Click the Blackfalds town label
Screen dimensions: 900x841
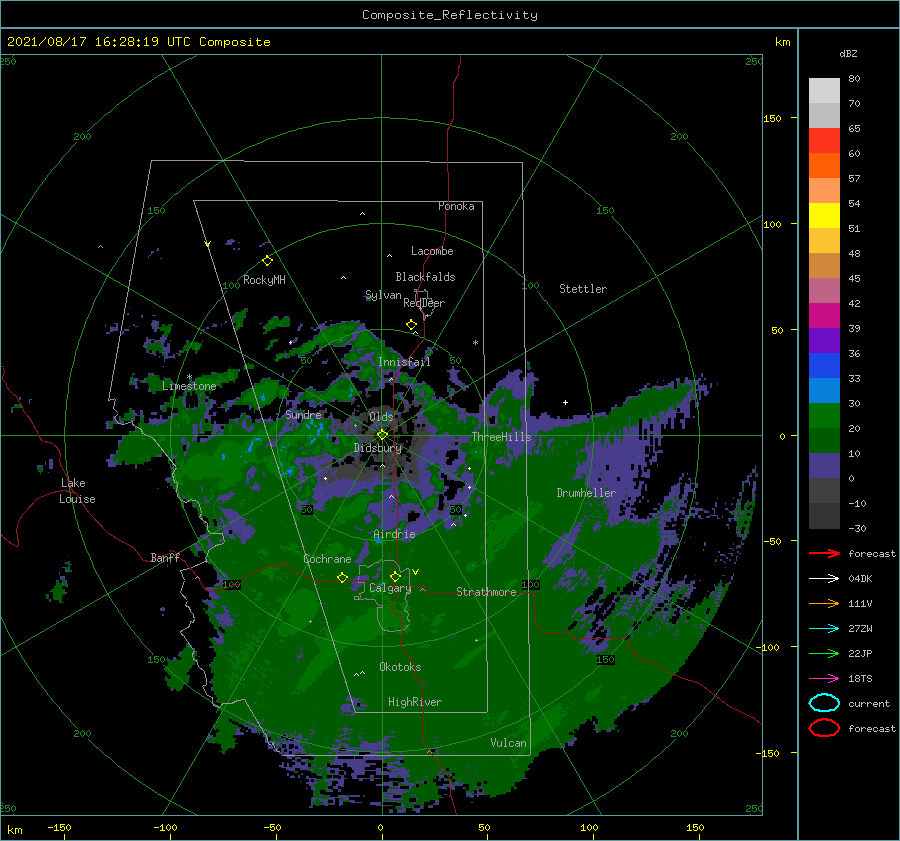[x=425, y=277]
